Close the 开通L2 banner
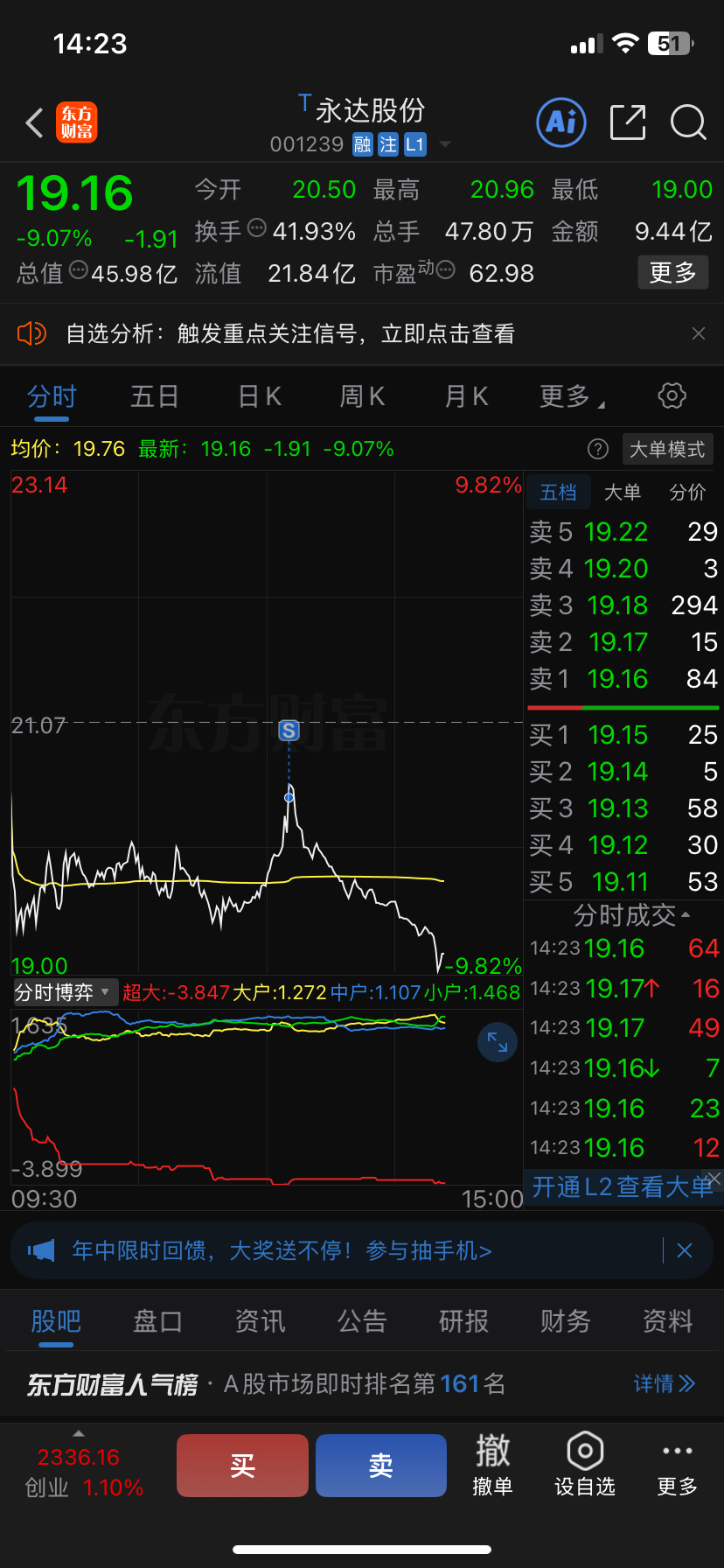Image resolution: width=724 pixels, height=1568 pixels. [714, 1178]
